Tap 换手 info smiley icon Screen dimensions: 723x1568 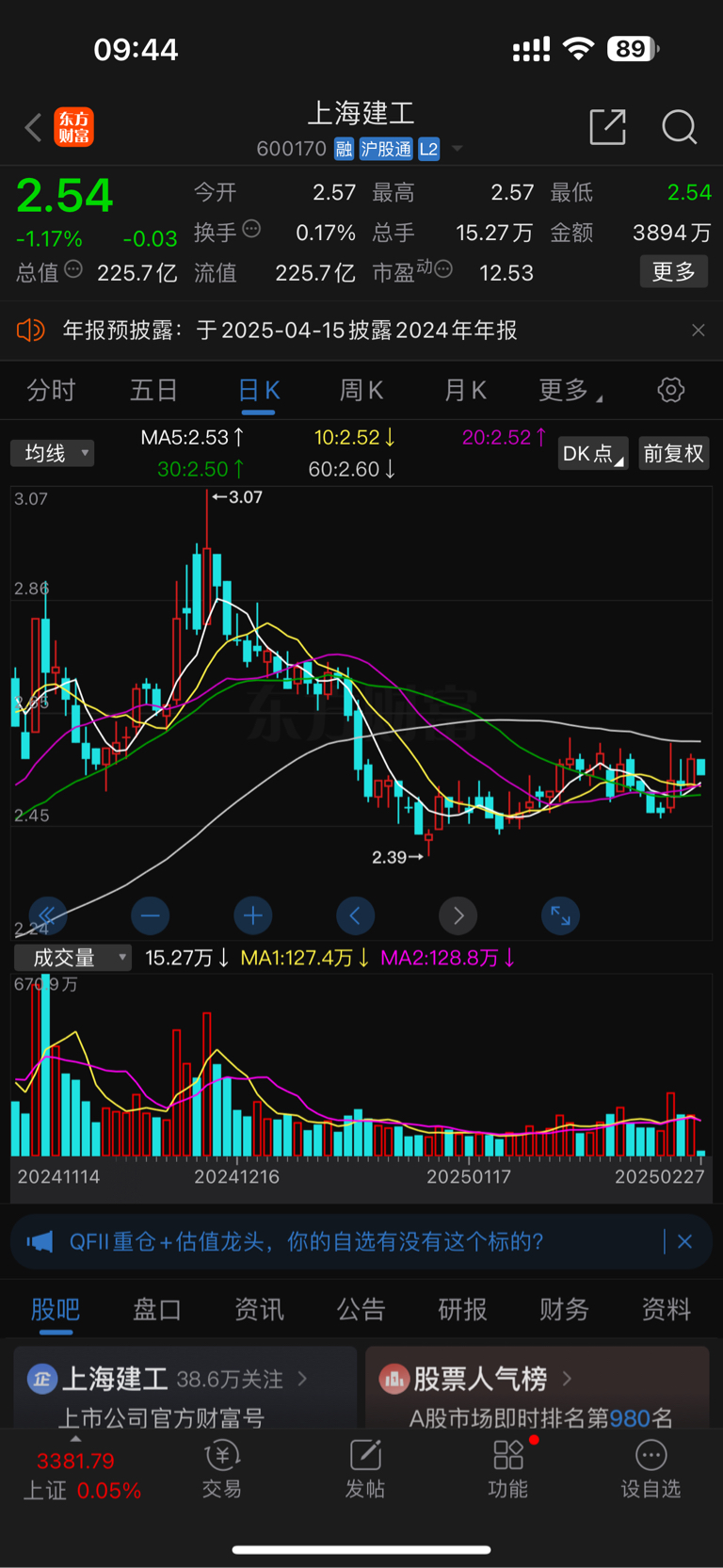coord(251,229)
